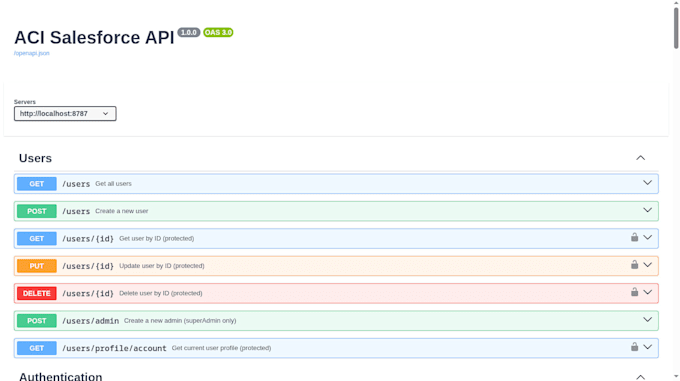
Task: Click 'Delete user by ID (protected)' text
Action: pyautogui.click(x=161, y=293)
